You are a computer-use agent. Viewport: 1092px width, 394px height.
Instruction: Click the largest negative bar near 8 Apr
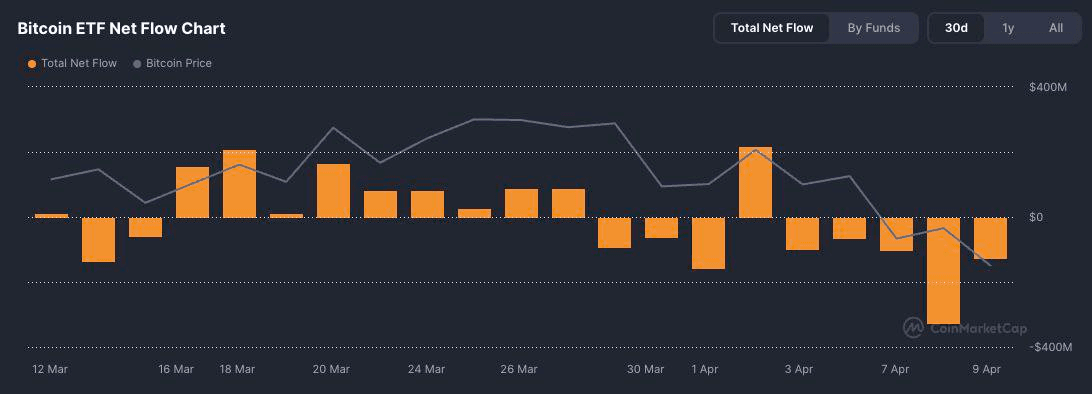[944, 271]
